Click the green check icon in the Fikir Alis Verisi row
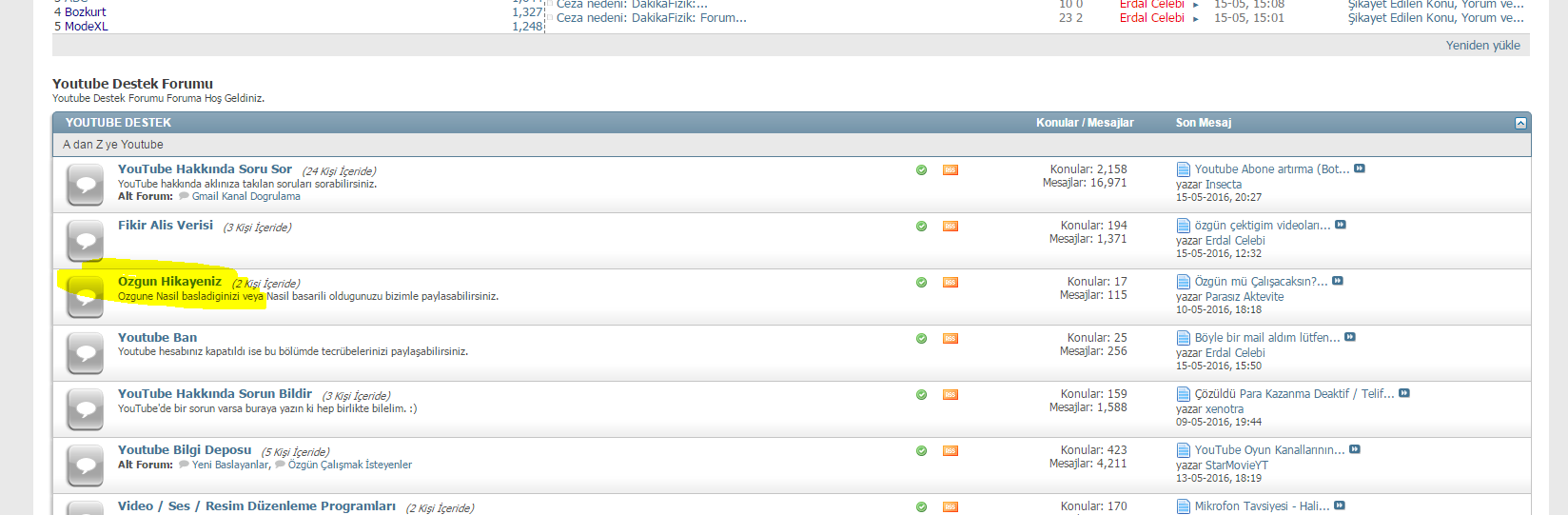The height and width of the screenshot is (515, 1568). tap(921, 226)
